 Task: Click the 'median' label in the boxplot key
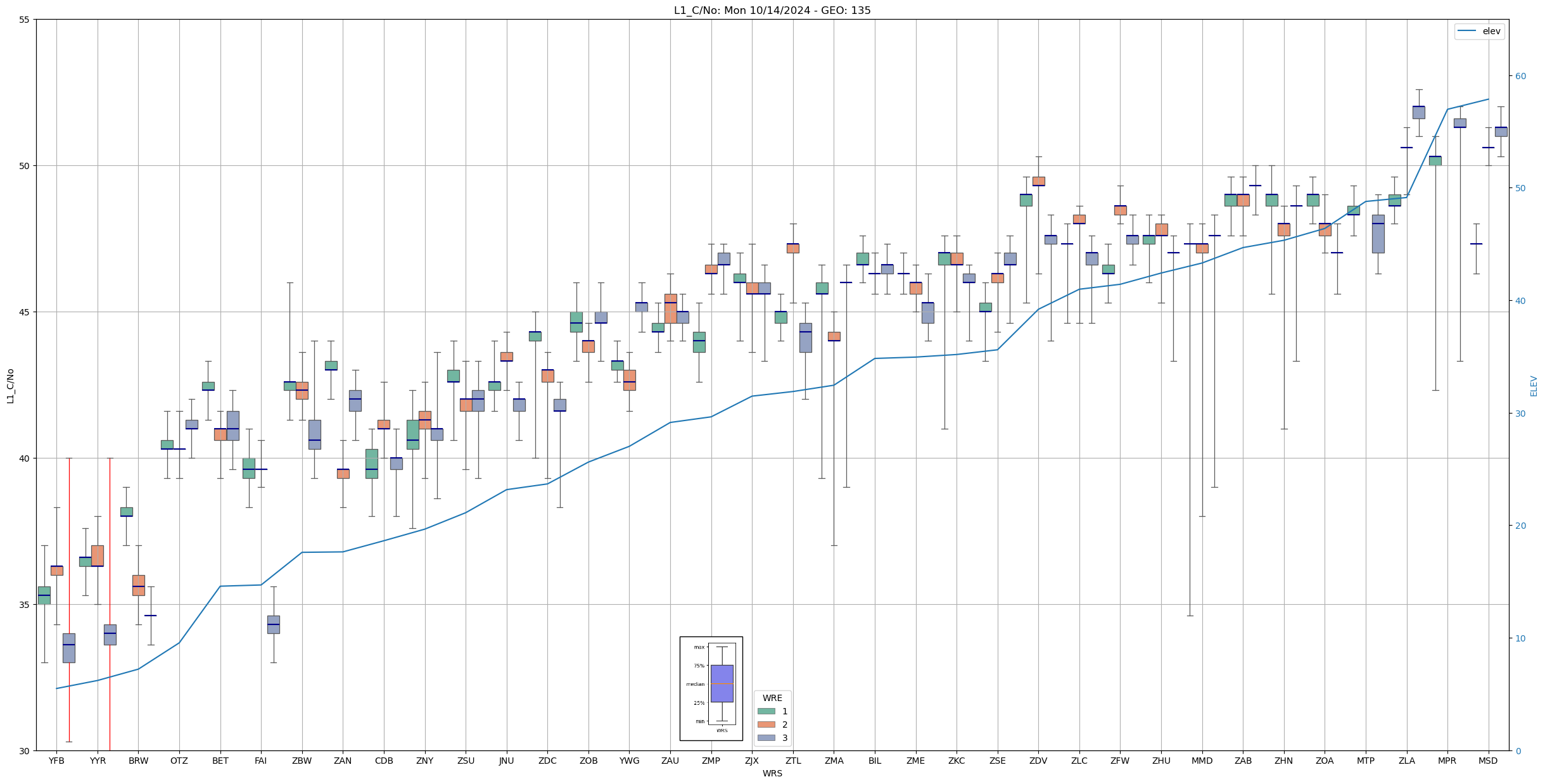[x=695, y=684]
